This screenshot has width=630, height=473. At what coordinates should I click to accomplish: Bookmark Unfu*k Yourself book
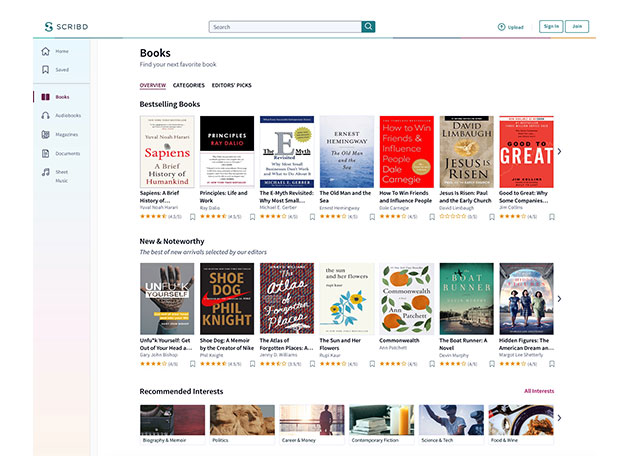click(x=192, y=364)
